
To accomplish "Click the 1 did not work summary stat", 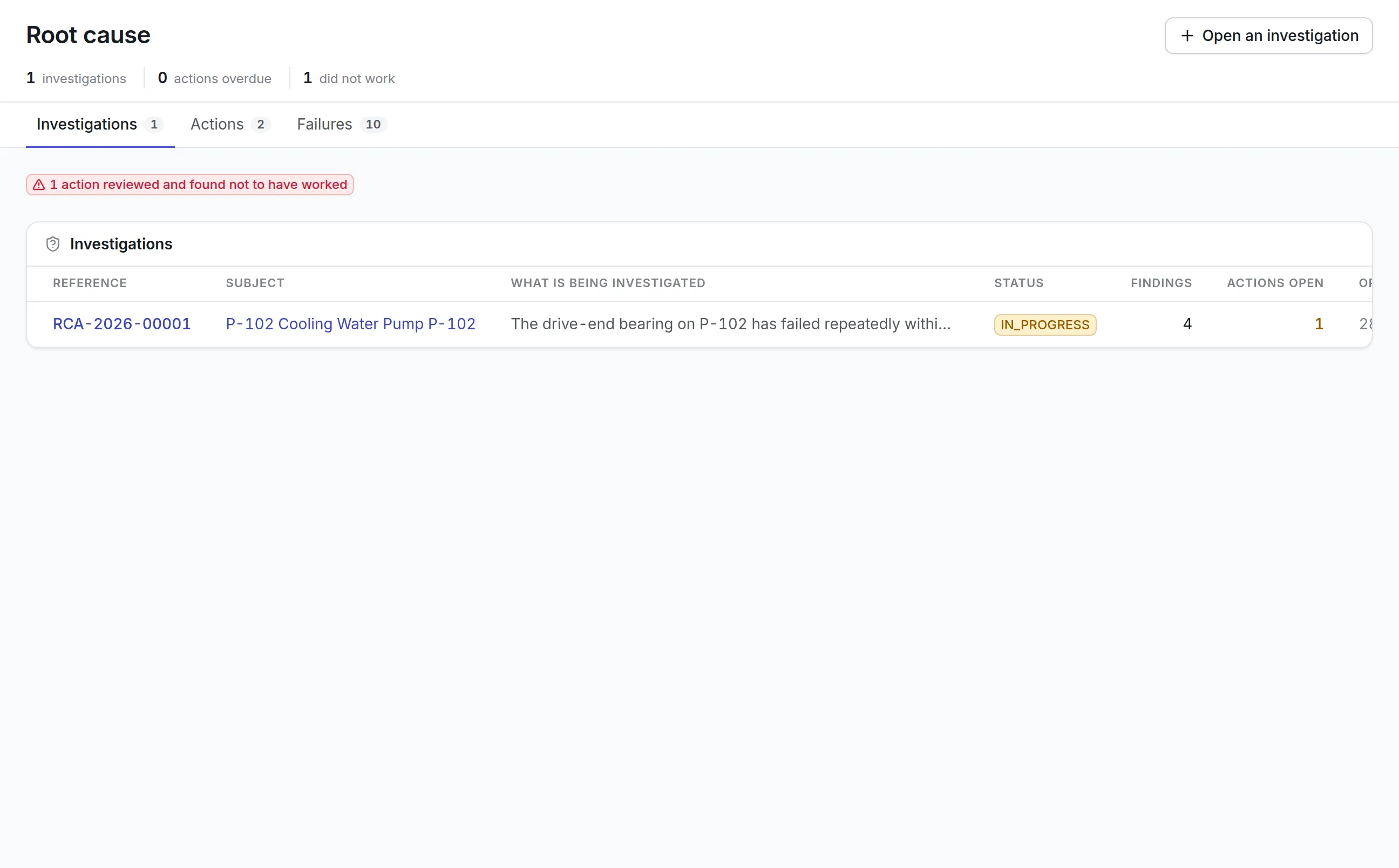I will (x=349, y=78).
